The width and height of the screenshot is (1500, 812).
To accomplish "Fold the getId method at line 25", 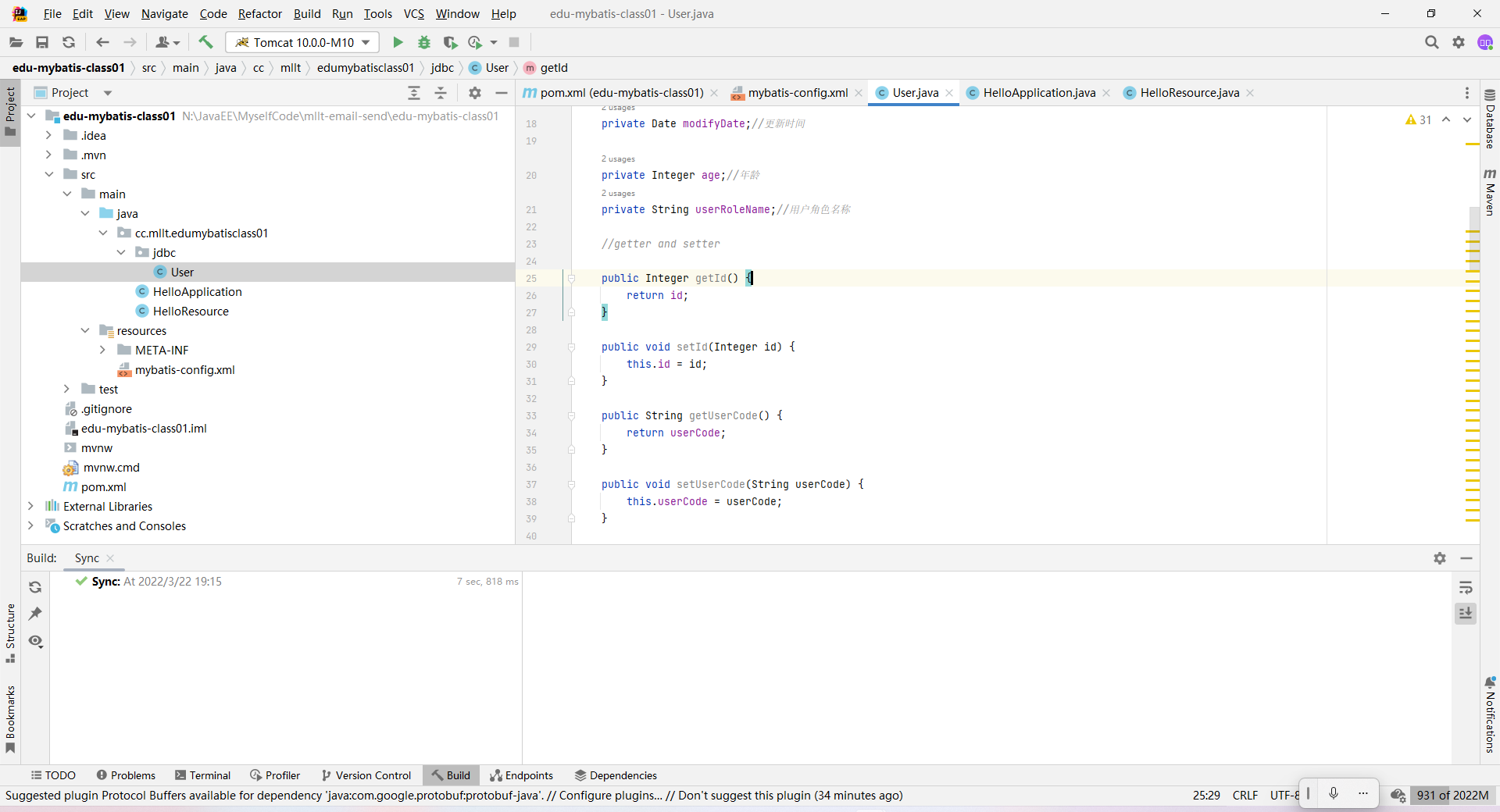I will pyautogui.click(x=571, y=279).
